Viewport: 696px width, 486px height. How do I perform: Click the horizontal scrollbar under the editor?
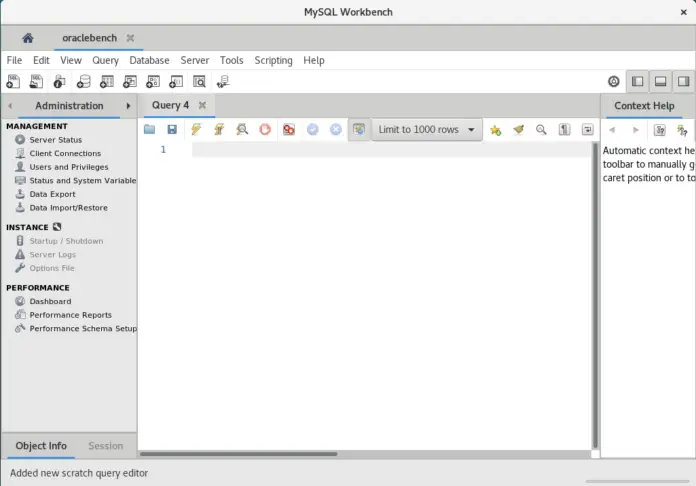point(238,454)
